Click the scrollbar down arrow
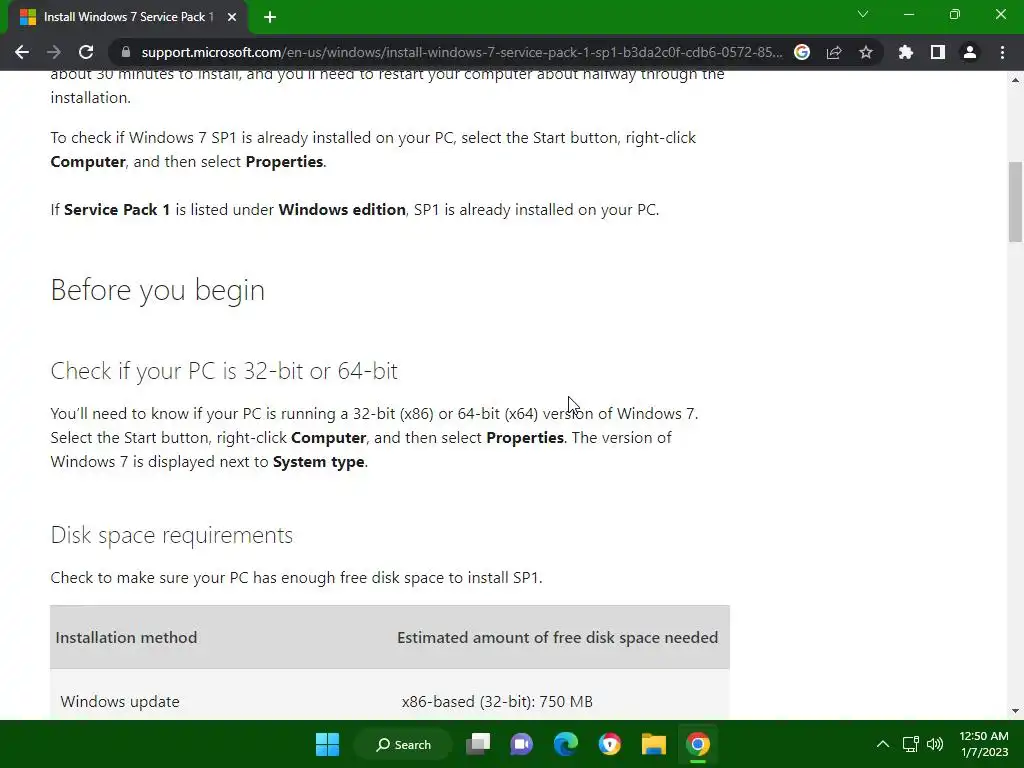Screen dimensions: 1024x768 1015,711
